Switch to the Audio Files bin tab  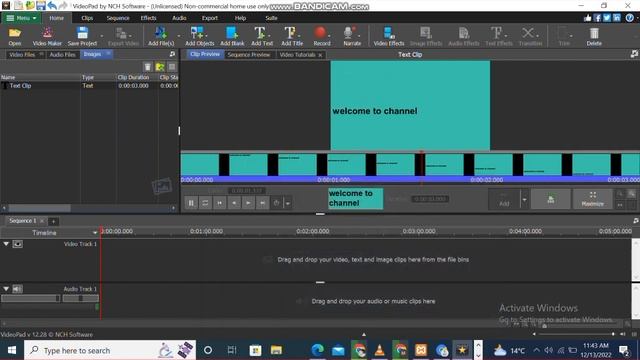point(62,54)
